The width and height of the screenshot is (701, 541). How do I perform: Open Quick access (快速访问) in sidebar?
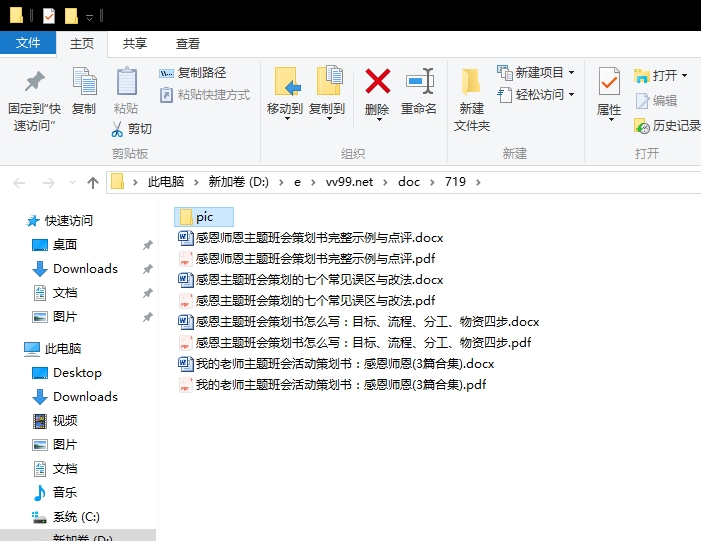tap(60, 220)
